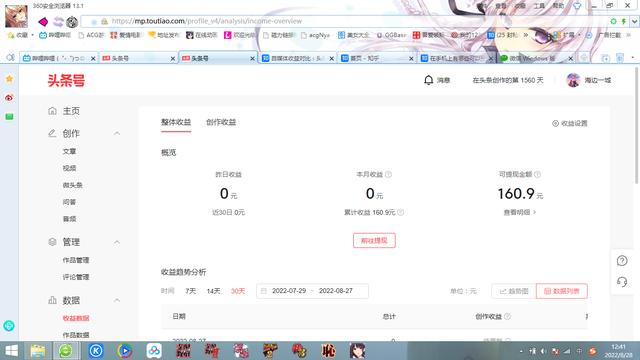Open 作品数据 in sidebar

[x=76, y=335]
